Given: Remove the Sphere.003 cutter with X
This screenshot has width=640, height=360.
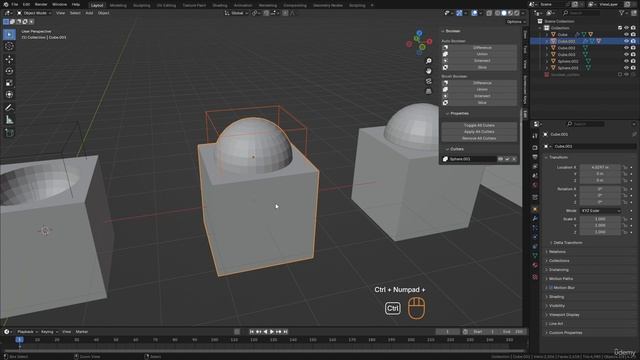Looking at the screenshot, I should 514,159.
